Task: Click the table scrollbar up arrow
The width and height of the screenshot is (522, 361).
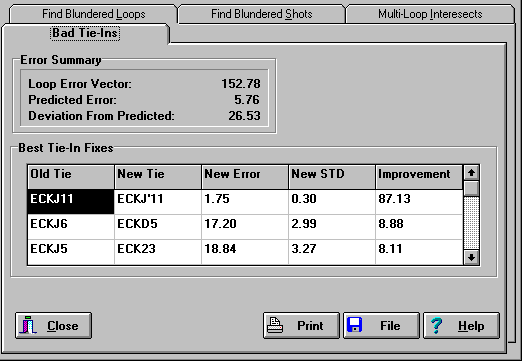Action: pyautogui.click(x=471, y=173)
